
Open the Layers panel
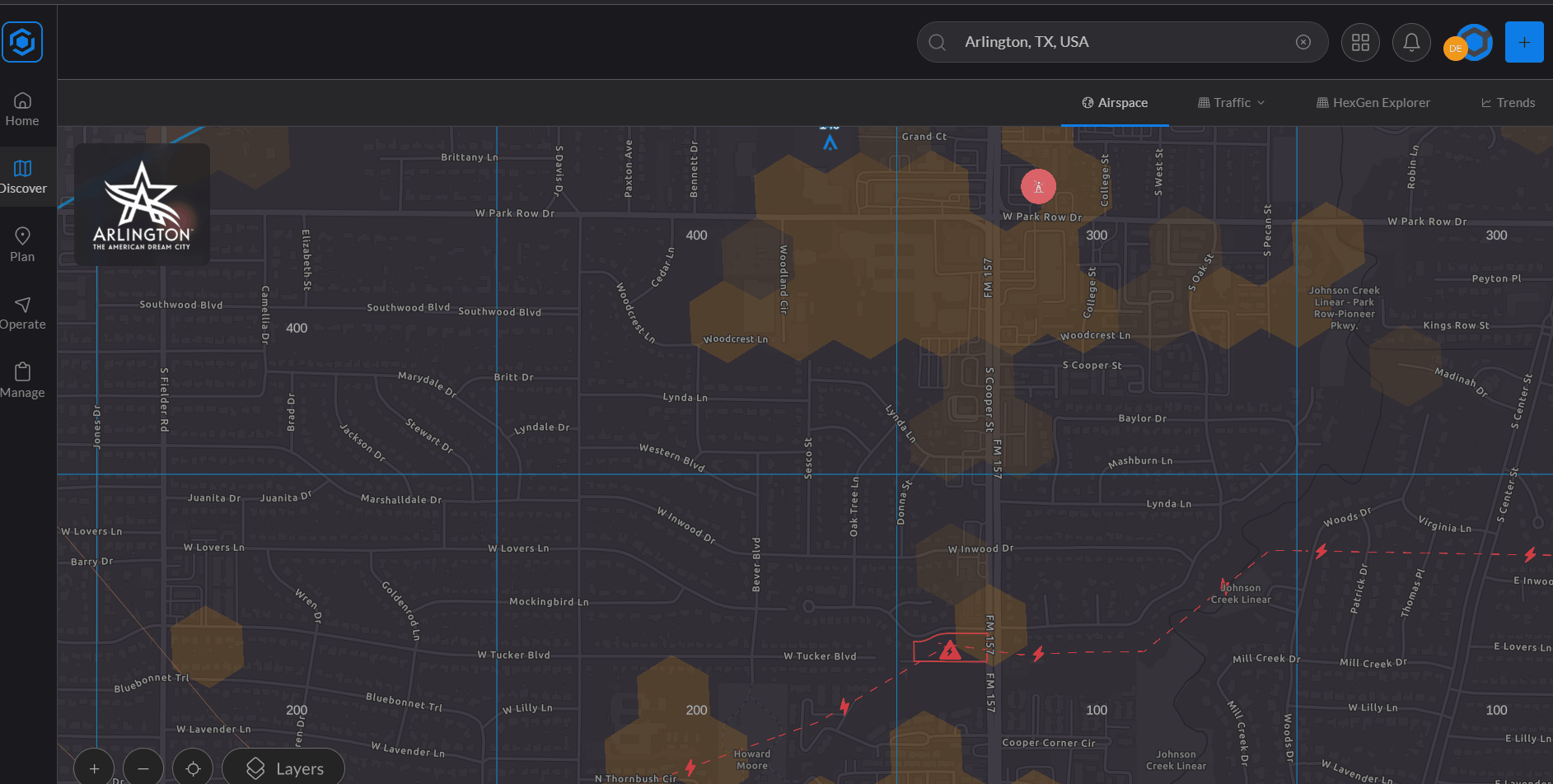pyautogui.click(x=284, y=768)
